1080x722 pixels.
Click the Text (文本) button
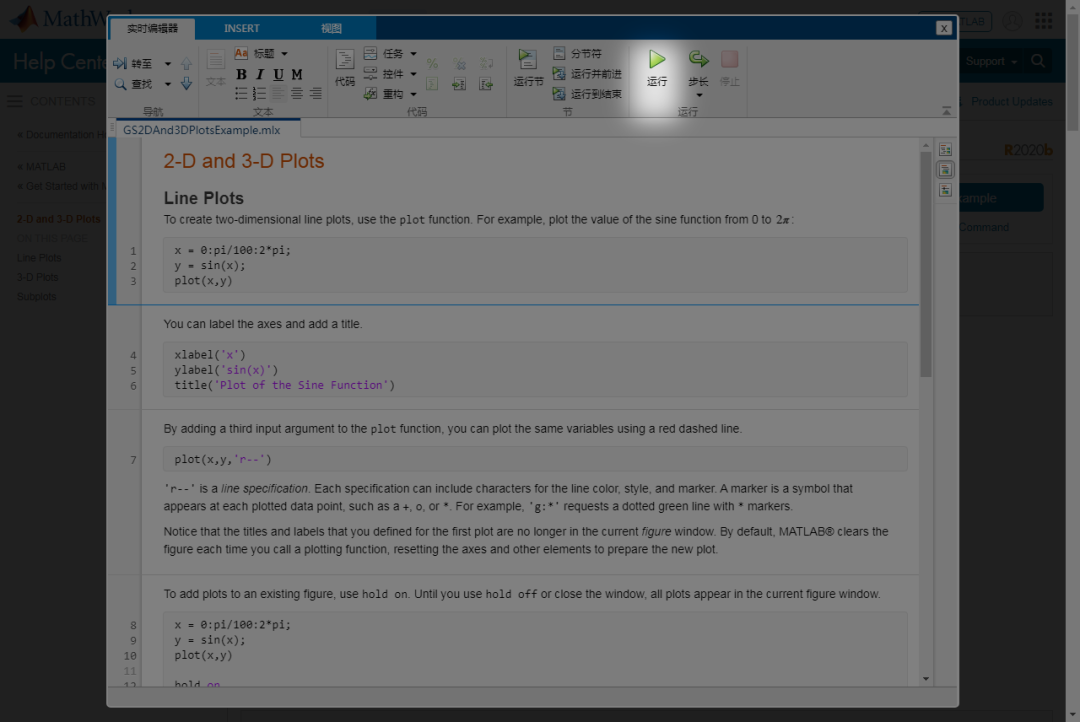tap(216, 68)
